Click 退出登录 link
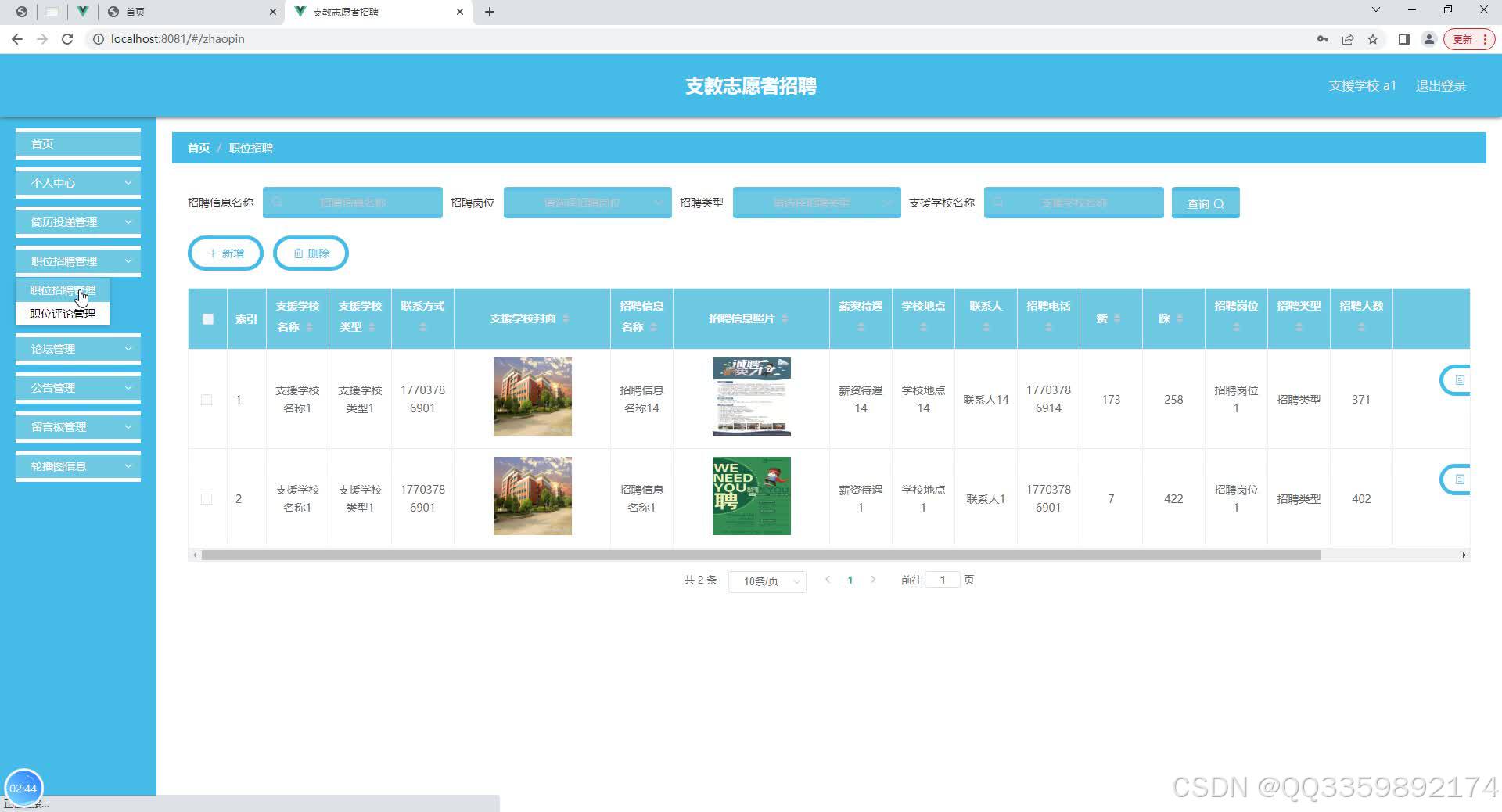This screenshot has height=812, width=1502. (x=1441, y=86)
